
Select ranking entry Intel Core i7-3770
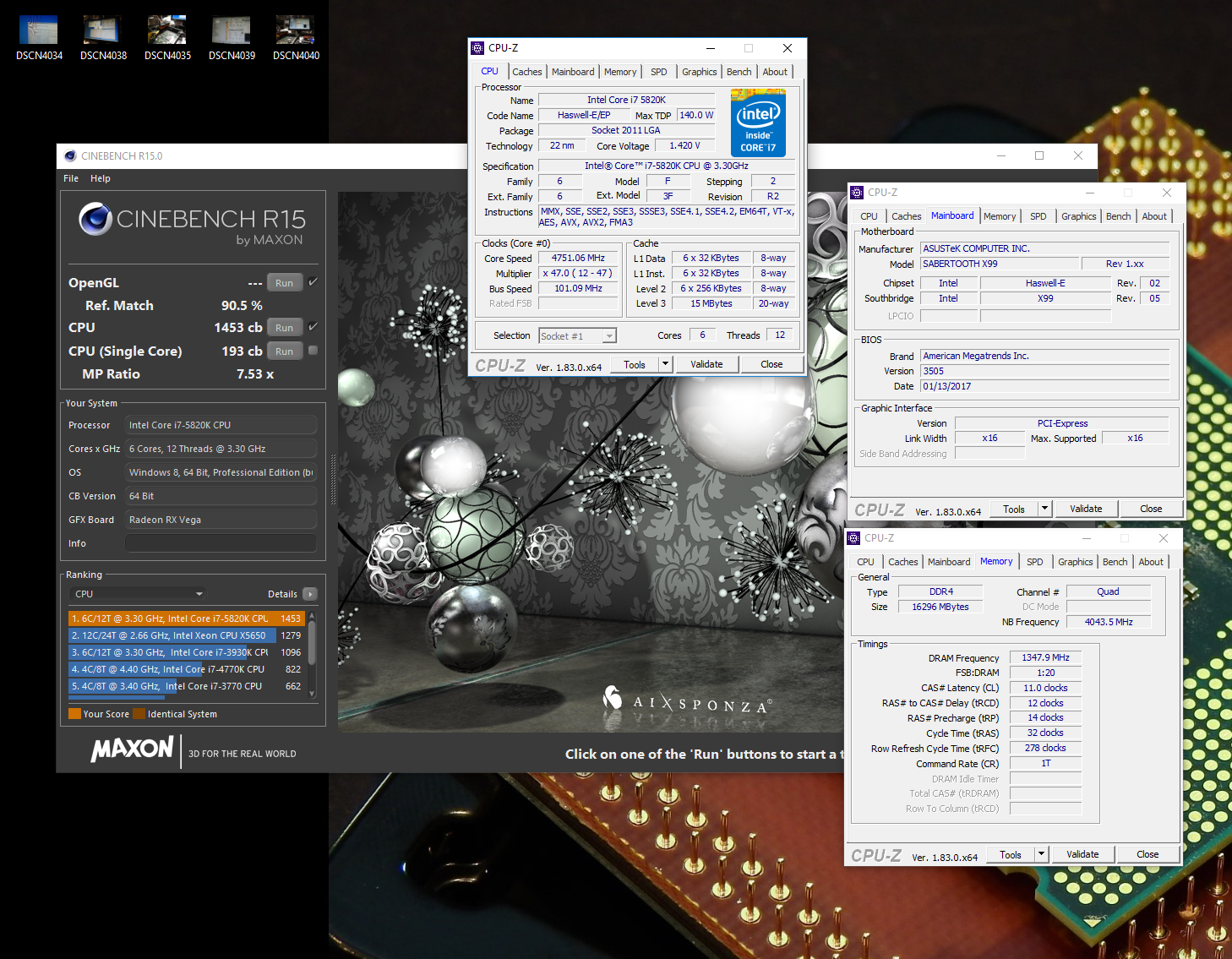[x=186, y=686]
